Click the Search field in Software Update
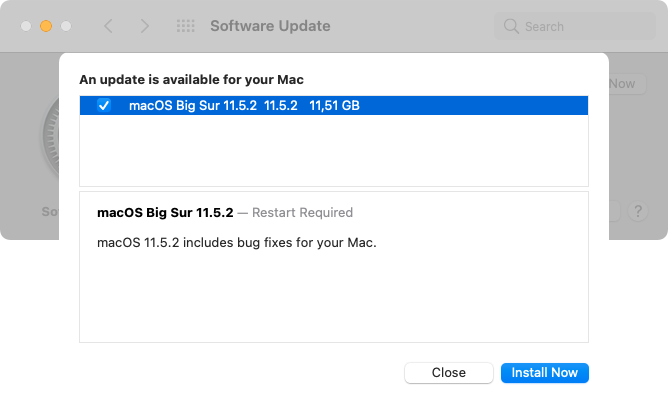This screenshot has width=668, height=403. coord(575,26)
